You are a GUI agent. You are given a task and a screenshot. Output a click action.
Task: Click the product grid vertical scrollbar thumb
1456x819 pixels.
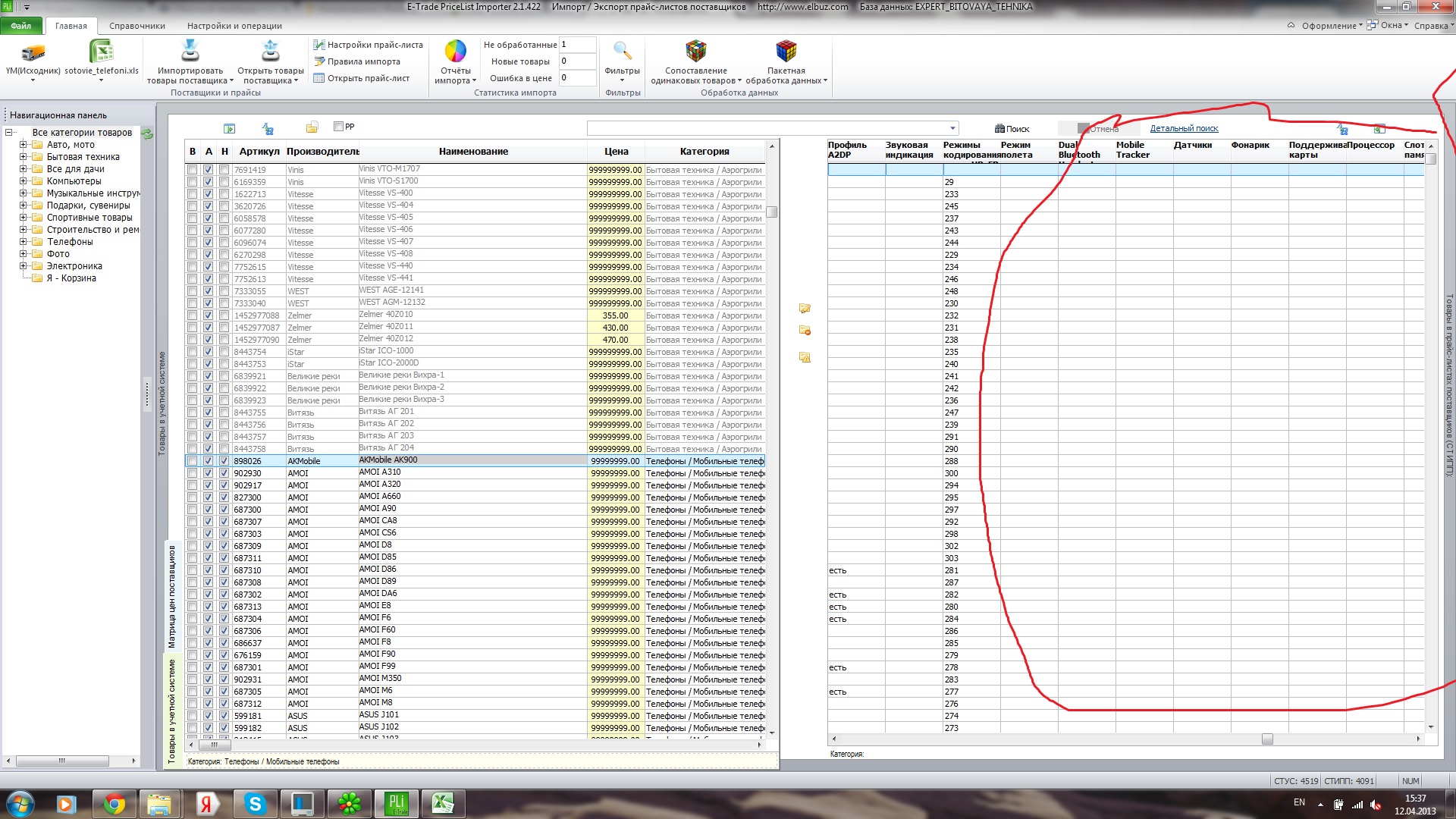pyautogui.click(x=772, y=212)
